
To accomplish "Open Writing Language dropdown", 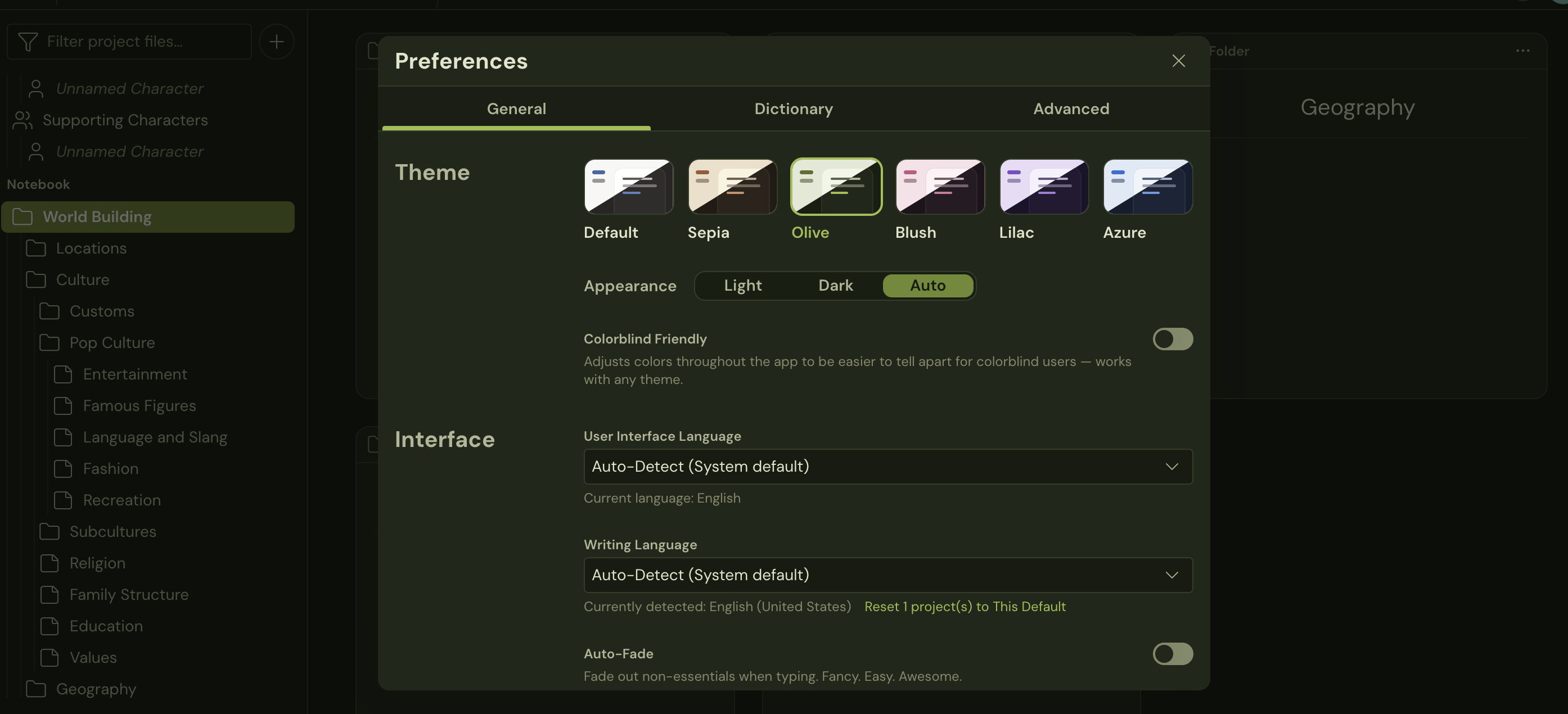I will click(887, 575).
